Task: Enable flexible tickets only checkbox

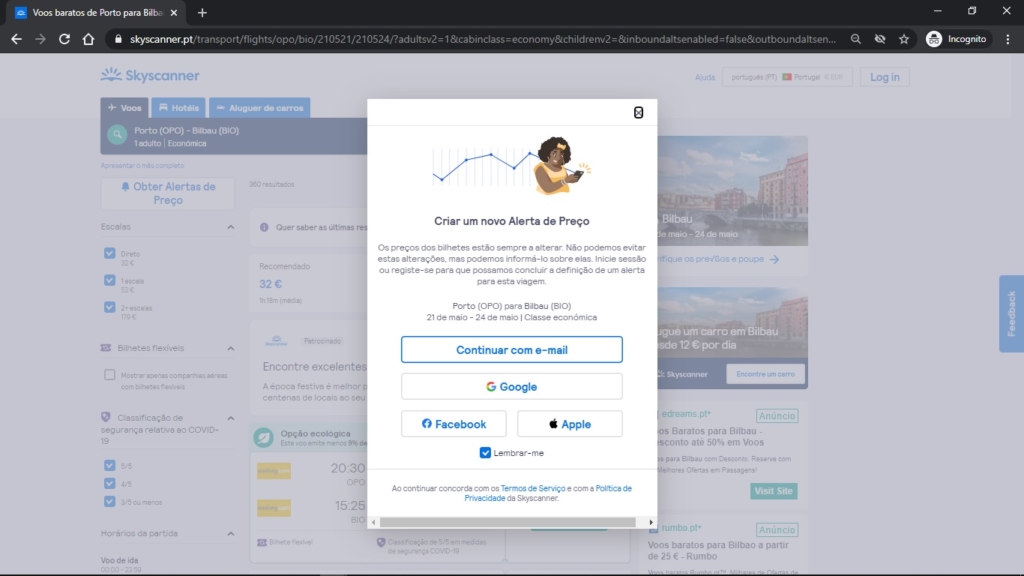Action: [110, 375]
